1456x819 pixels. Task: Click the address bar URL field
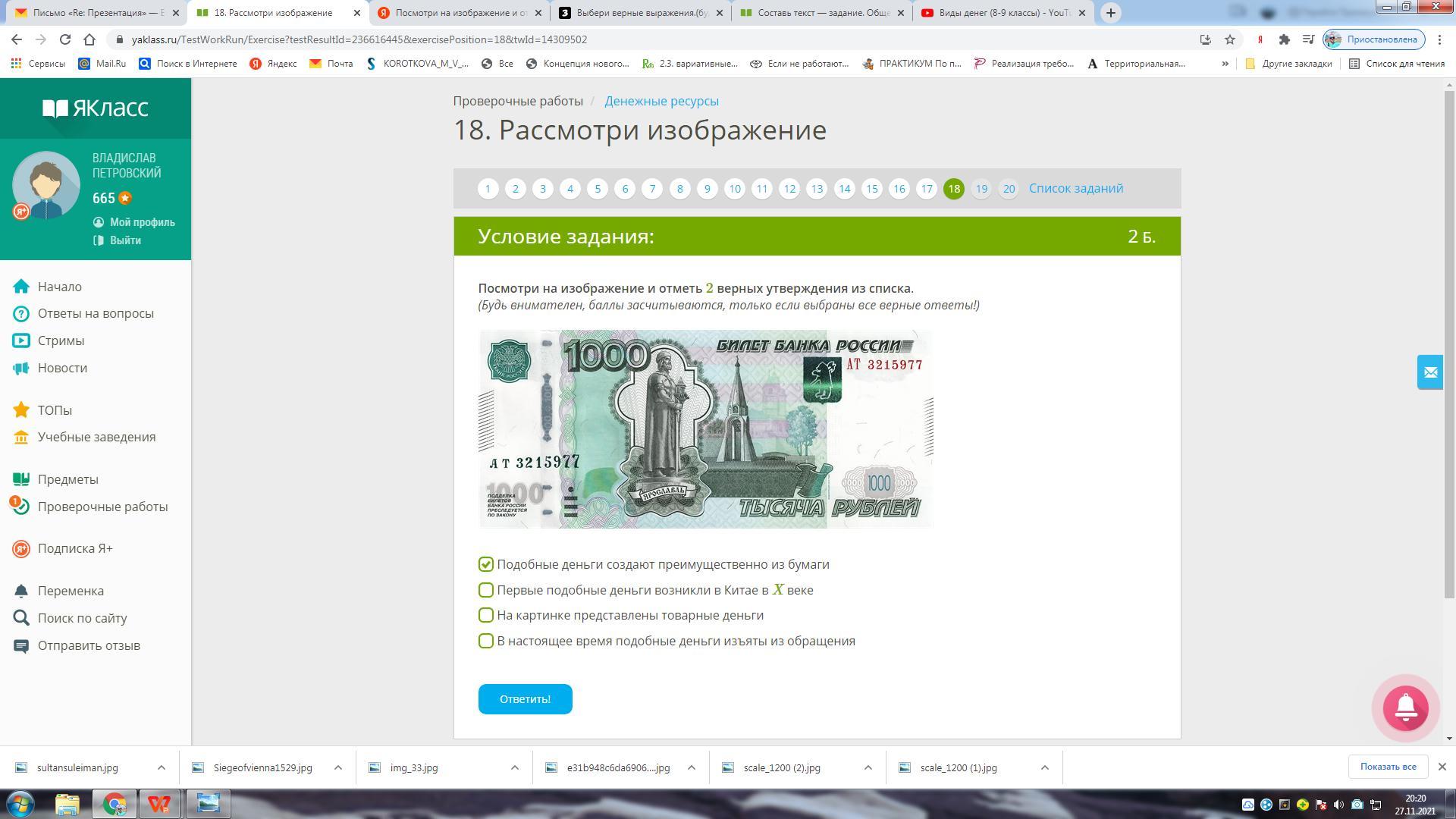click(x=652, y=39)
